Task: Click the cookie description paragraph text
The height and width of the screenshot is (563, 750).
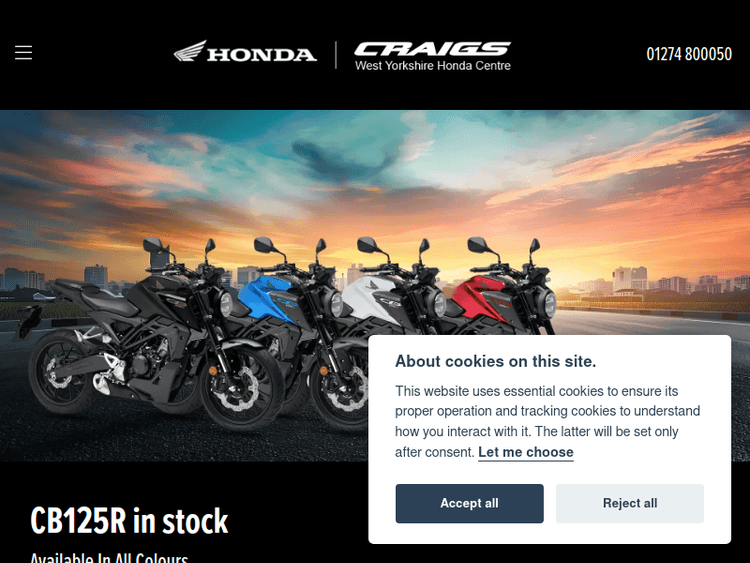Action: pos(548,421)
